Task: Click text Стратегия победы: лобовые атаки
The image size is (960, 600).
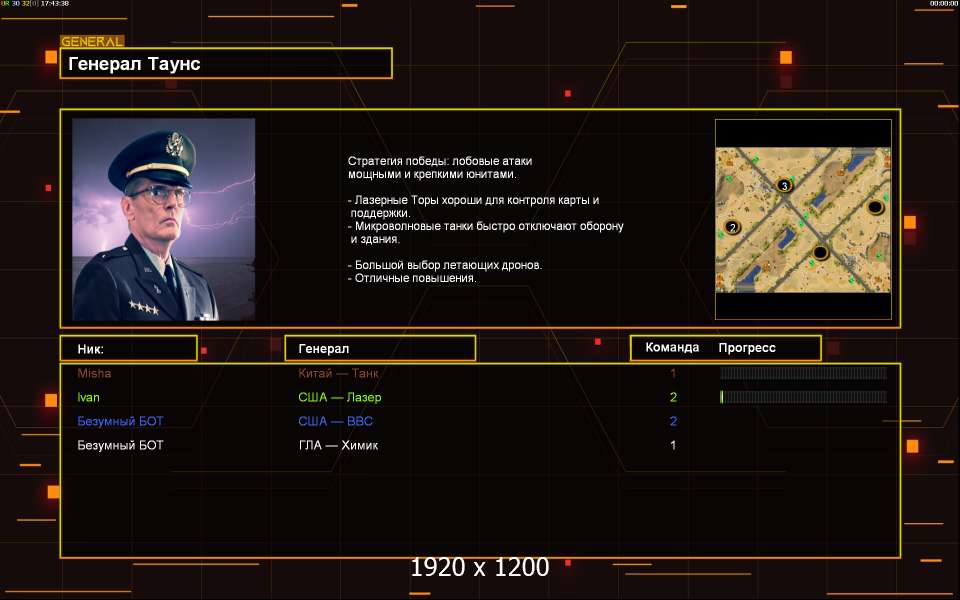Action: click(x=440, y=161)
